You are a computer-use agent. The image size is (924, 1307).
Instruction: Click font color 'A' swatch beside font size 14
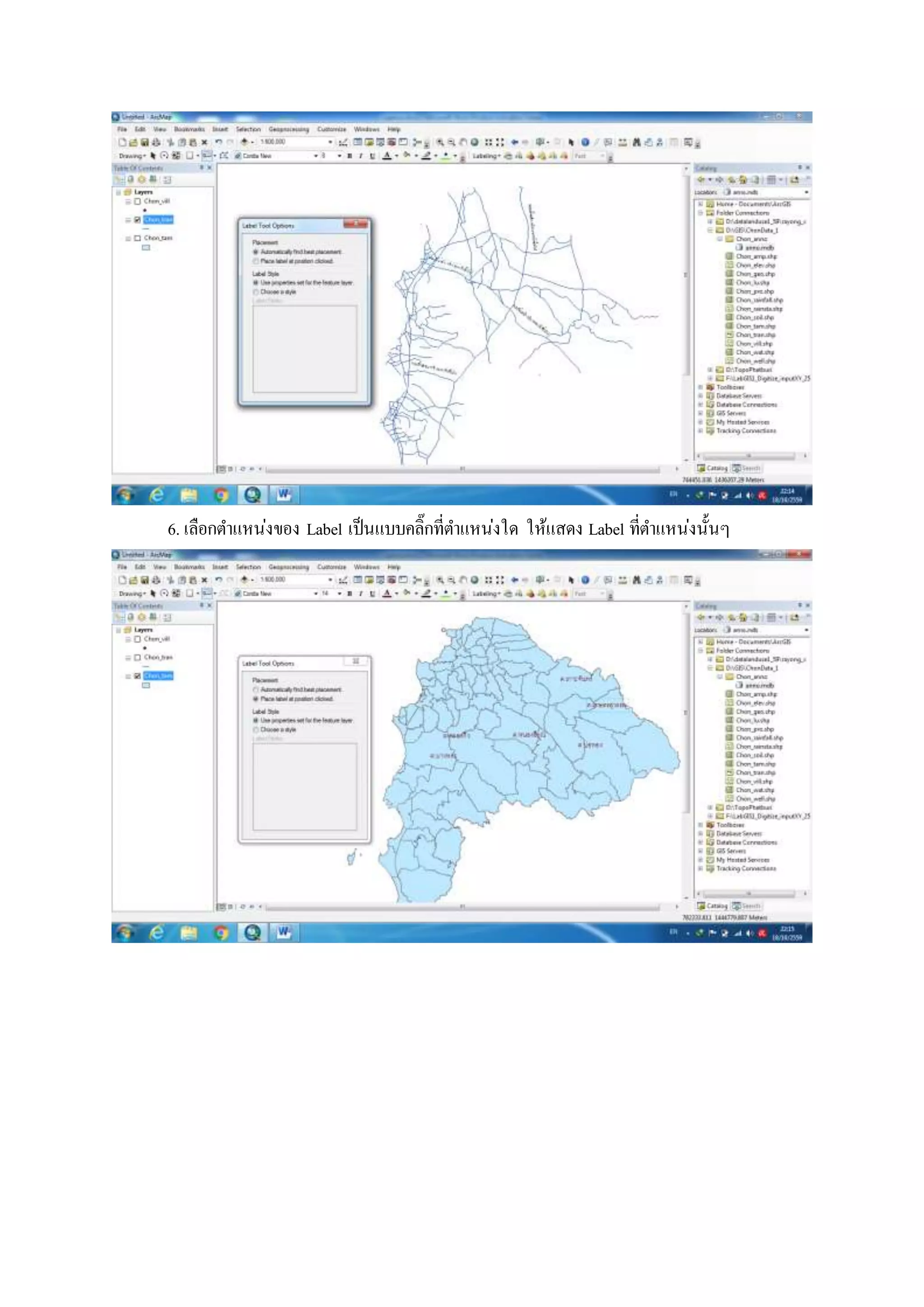click(387, 593)
